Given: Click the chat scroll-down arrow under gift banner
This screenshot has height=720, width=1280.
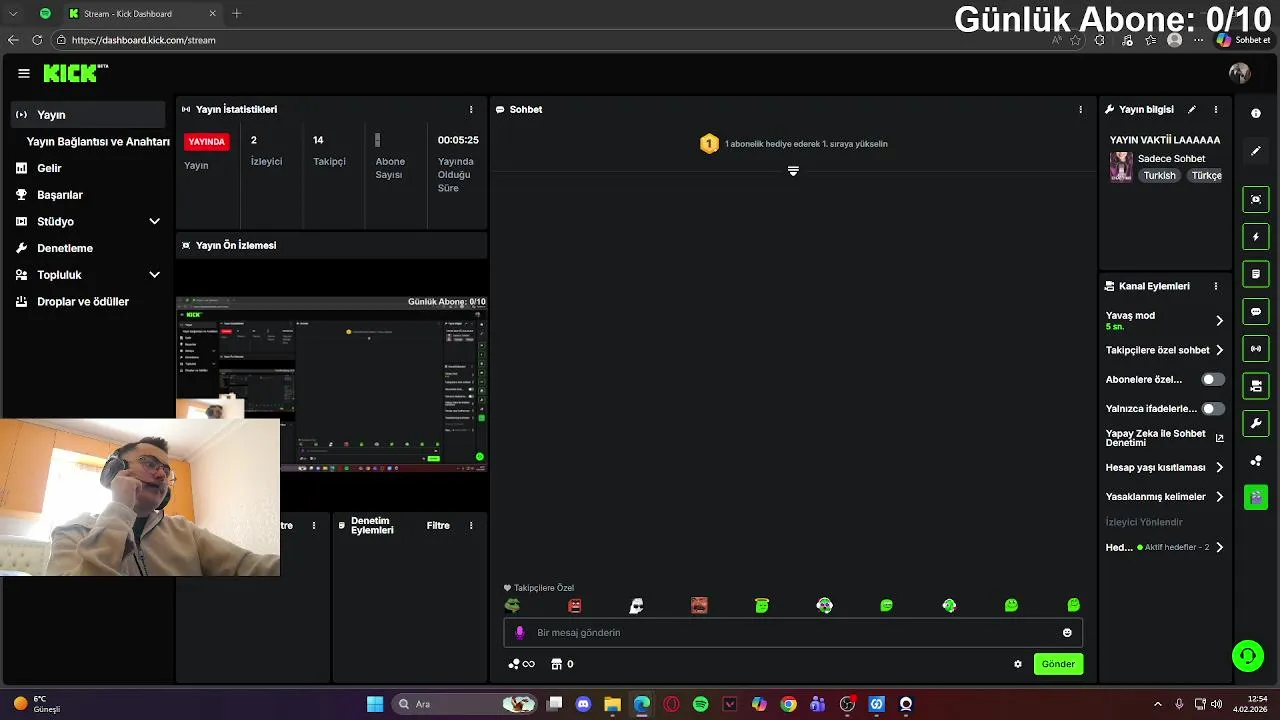Looking at the screenshot, I should 793,171.
